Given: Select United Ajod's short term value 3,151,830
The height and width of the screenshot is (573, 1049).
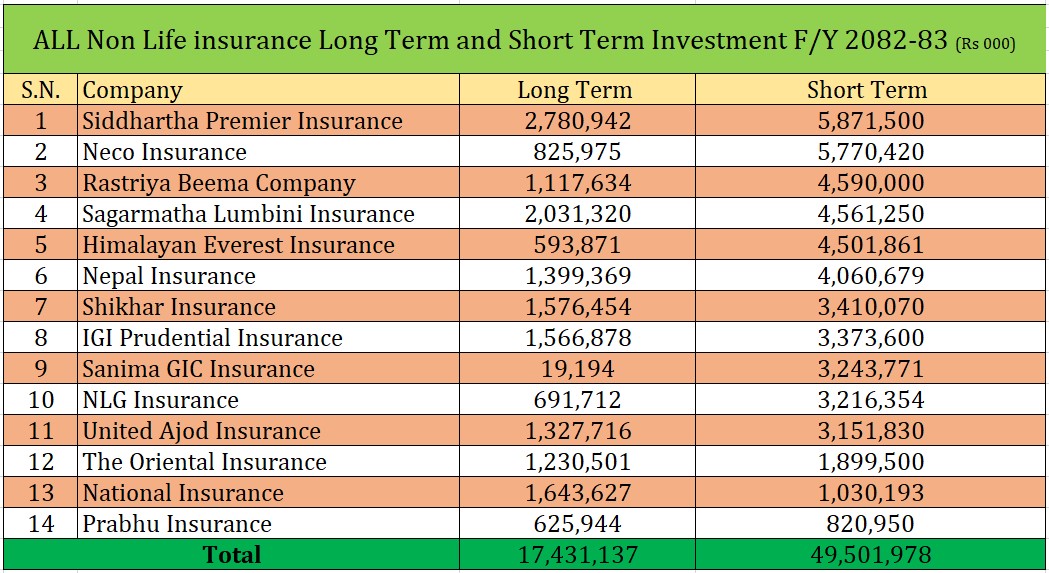Looking at the screenshot, I should click(866, 431).
